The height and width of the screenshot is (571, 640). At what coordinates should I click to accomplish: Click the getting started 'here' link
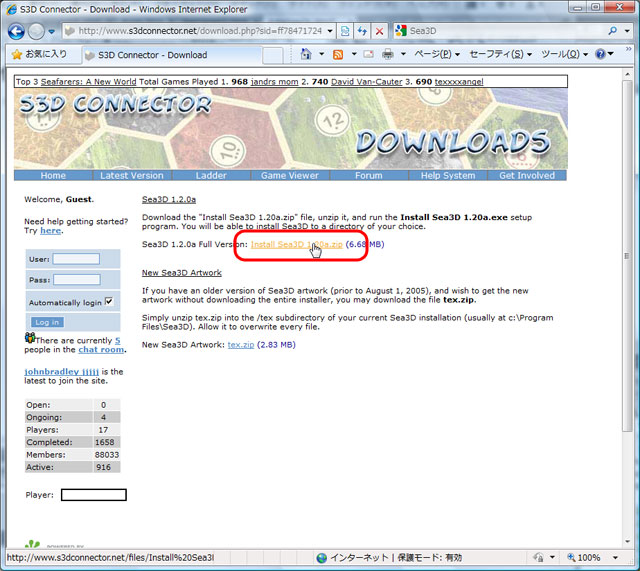point(51,231)
